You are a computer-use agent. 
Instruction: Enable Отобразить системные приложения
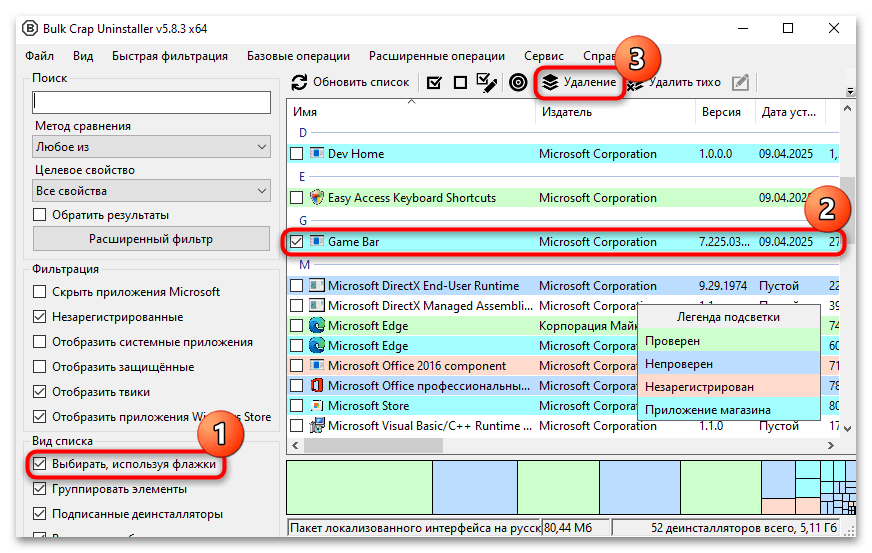(x=39, y=342)
